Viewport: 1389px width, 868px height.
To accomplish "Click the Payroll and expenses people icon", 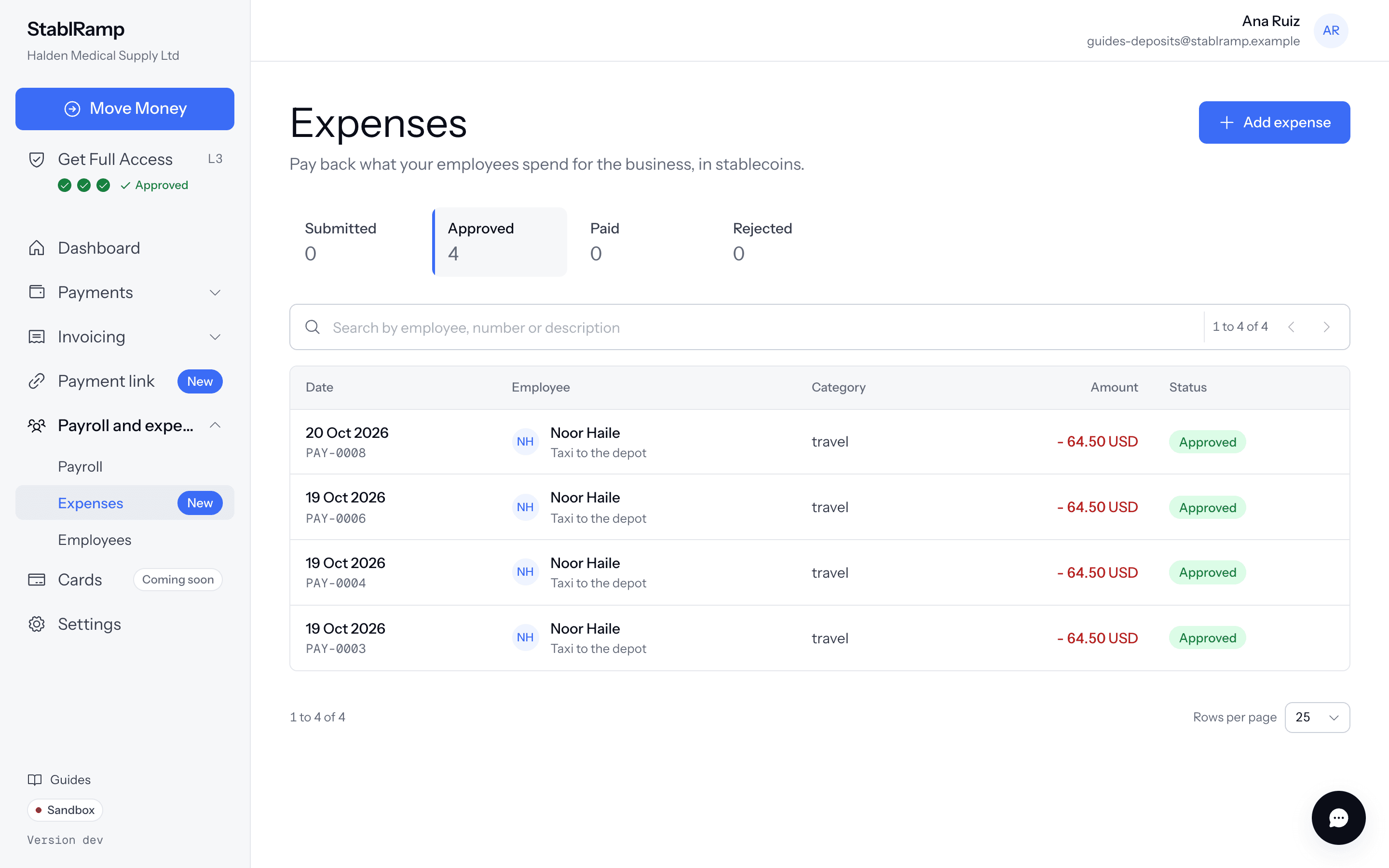I will (37, 425).
